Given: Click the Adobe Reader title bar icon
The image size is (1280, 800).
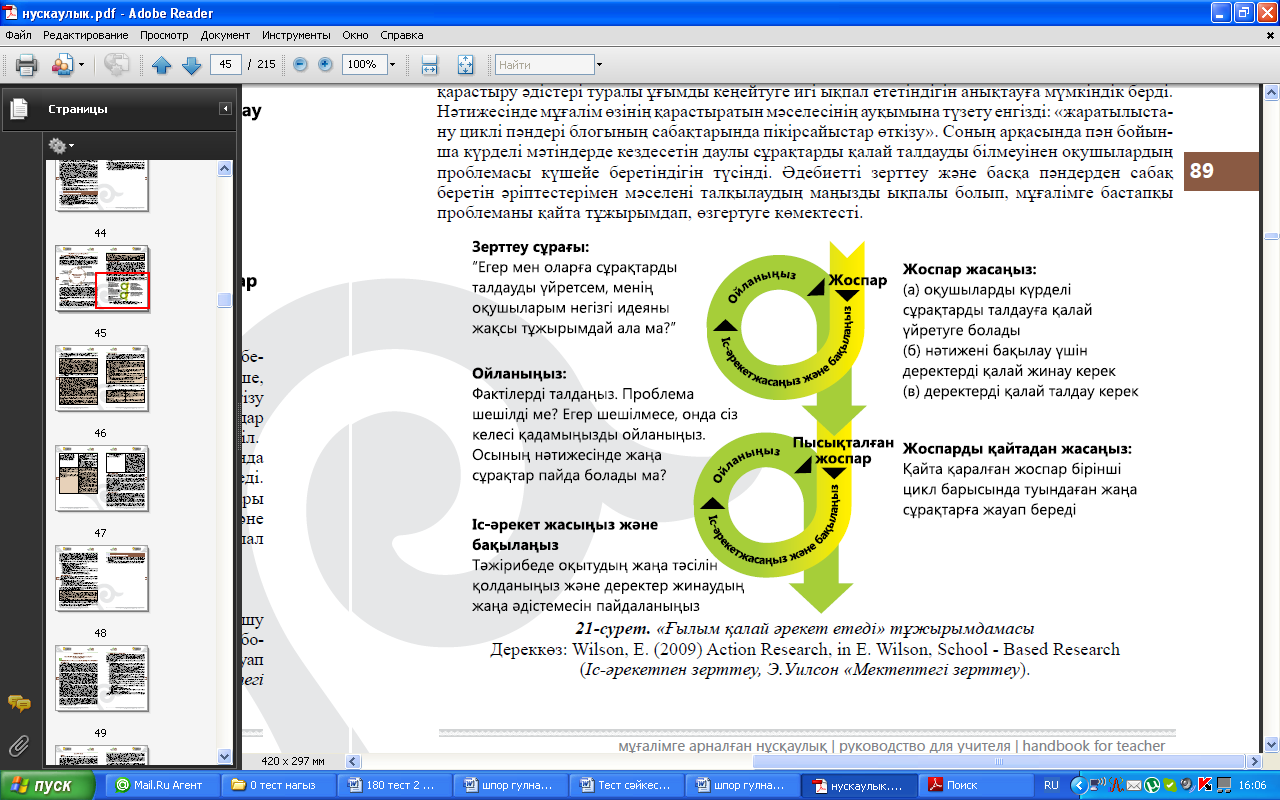Looking at the screenshot, I should point(11,13).
